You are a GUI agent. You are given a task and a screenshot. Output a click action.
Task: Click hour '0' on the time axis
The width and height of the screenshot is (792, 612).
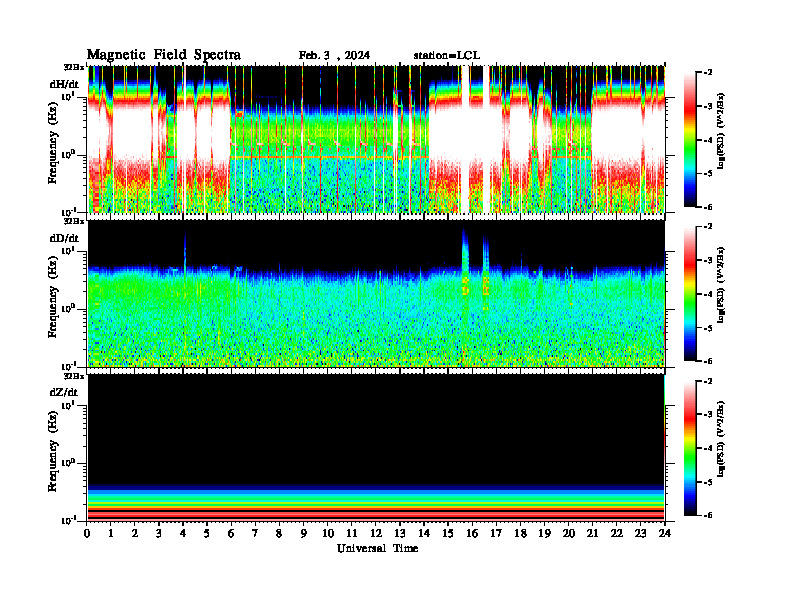click(x=87, y=533)
